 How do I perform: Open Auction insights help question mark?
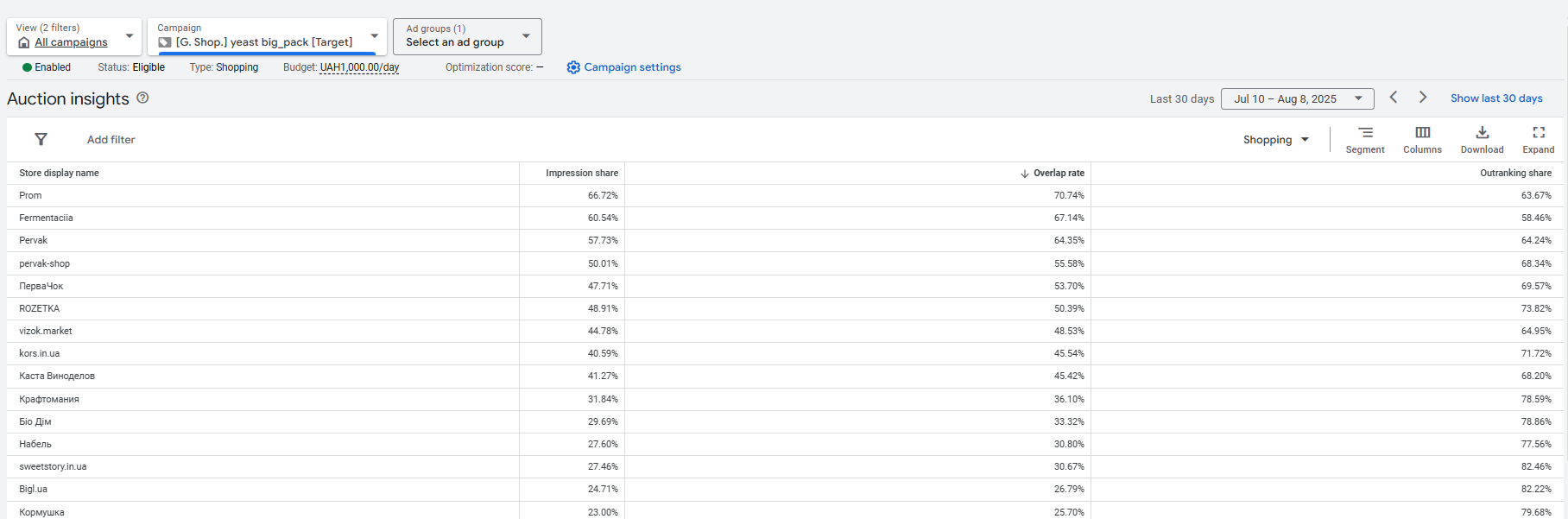click(x=143, y=98)
